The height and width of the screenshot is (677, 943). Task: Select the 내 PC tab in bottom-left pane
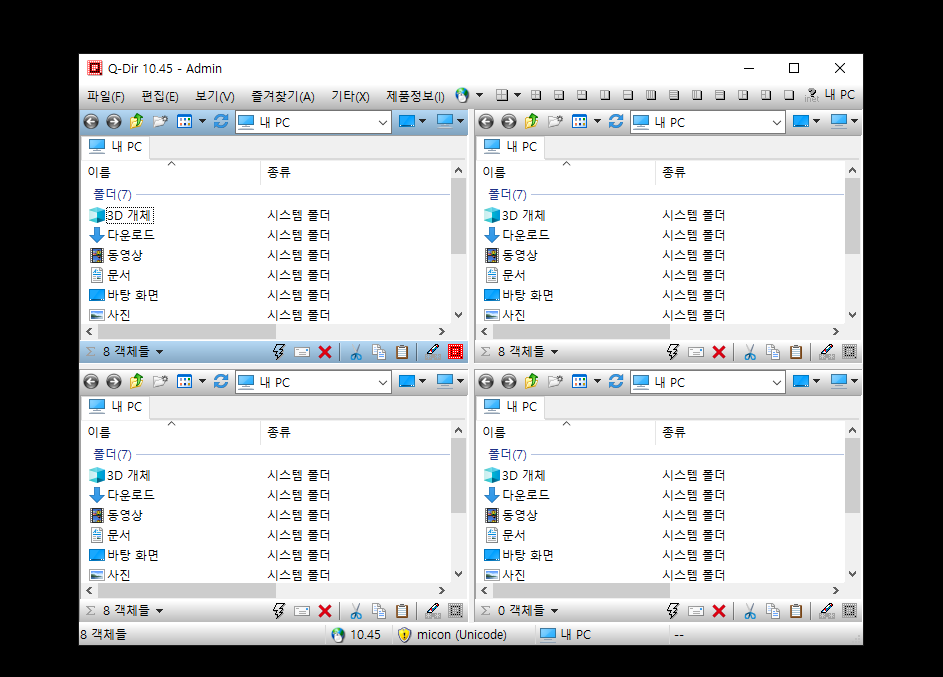tap(115, 406)
